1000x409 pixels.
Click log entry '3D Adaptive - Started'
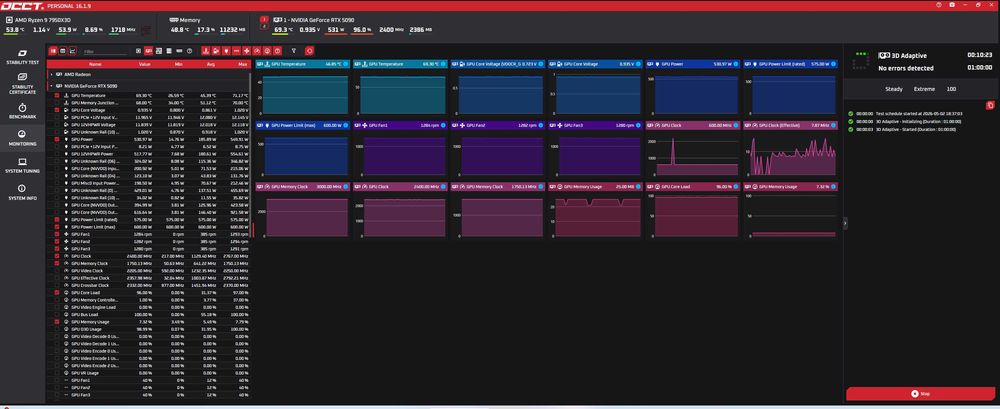[x=915, y=129]
